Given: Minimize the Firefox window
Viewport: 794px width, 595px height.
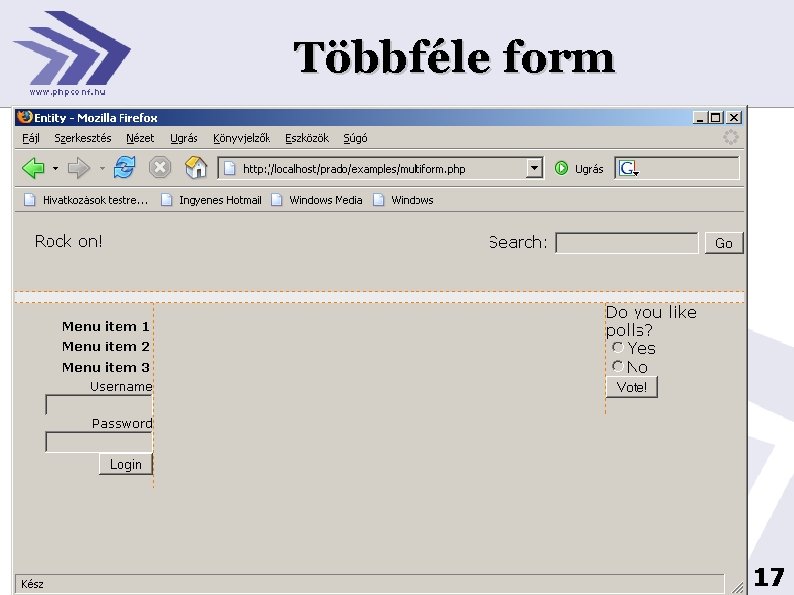Looking at the screenshot, I should click(x=700, y=118).
